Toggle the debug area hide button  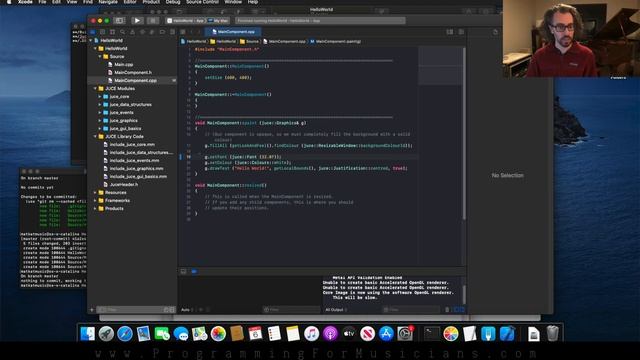click(183, 271)
